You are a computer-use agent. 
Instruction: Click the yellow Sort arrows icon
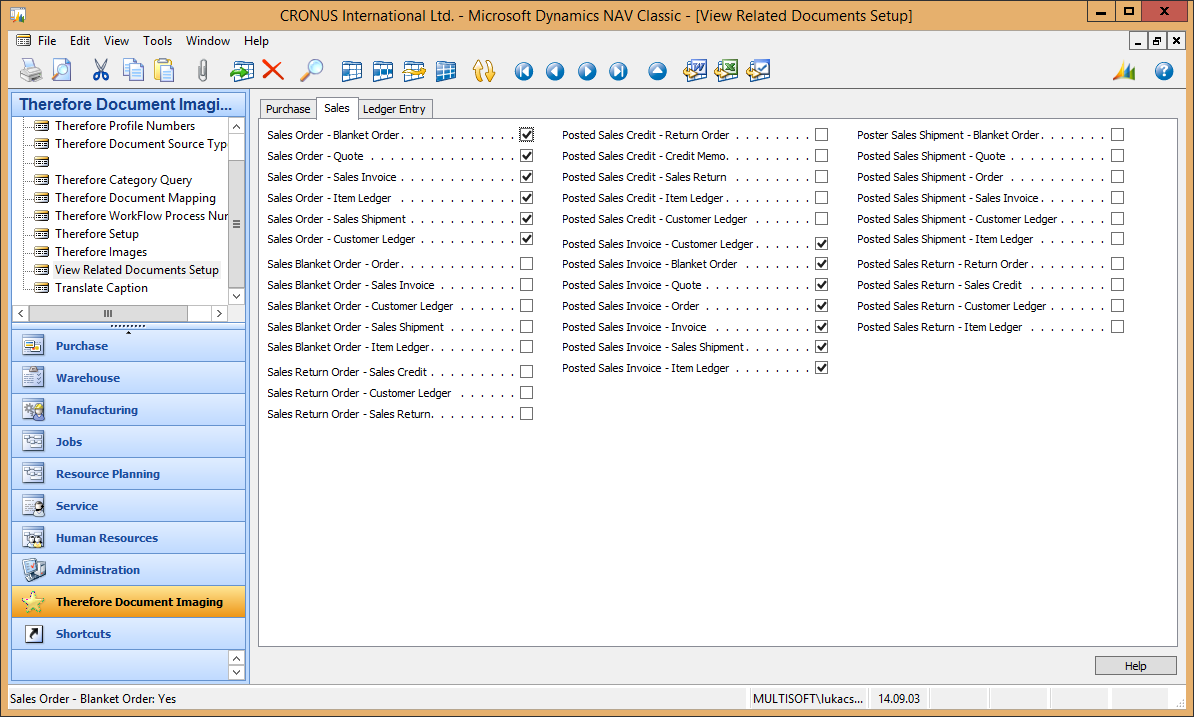point(484,71)
